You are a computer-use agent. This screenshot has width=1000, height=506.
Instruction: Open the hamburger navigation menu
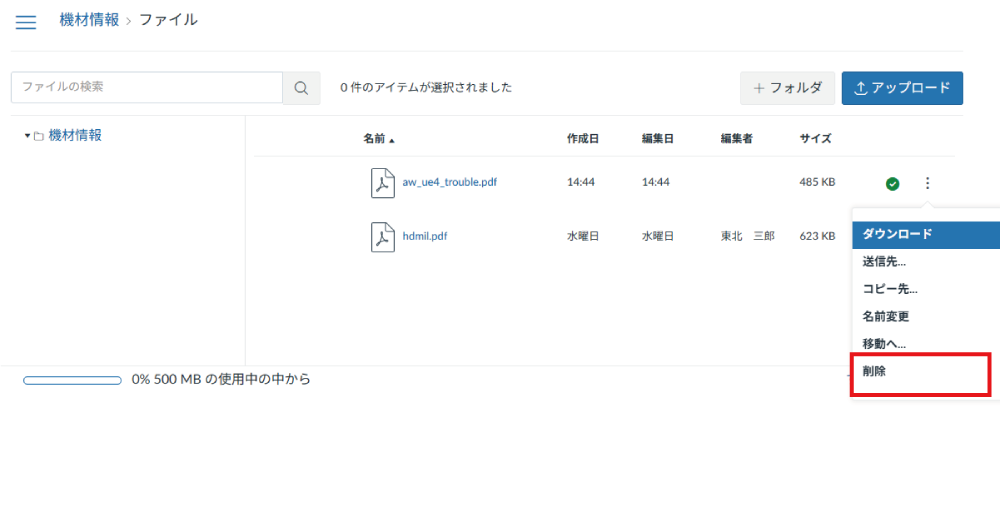[26, 22]
